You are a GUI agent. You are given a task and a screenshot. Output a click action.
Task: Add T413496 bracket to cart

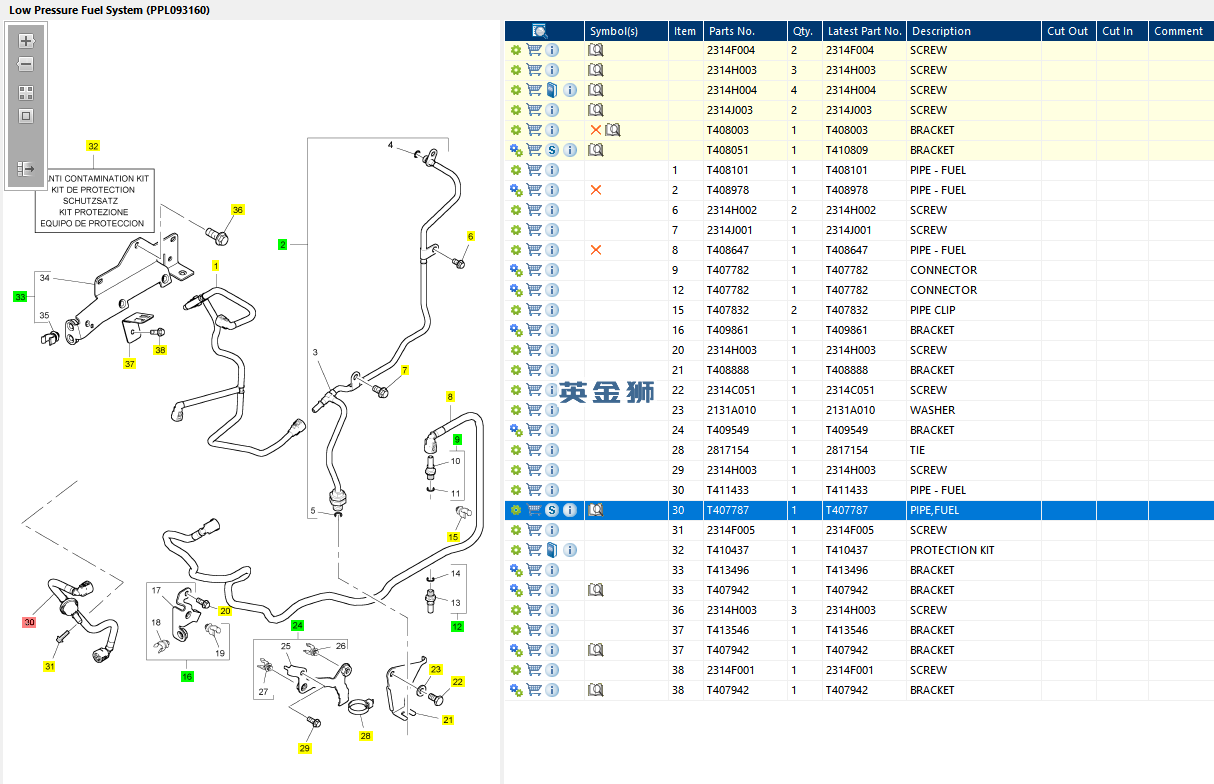coord(534,570)
